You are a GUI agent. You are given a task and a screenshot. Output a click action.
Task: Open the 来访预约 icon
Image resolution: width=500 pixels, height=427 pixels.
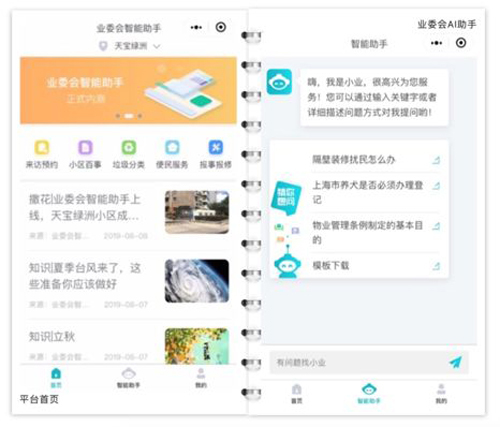[42, 148]
